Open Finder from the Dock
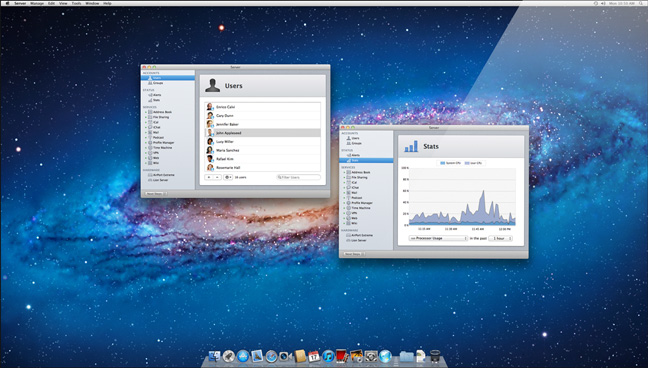The height and width of the screenshot is (368, 648). coord(214,356)
